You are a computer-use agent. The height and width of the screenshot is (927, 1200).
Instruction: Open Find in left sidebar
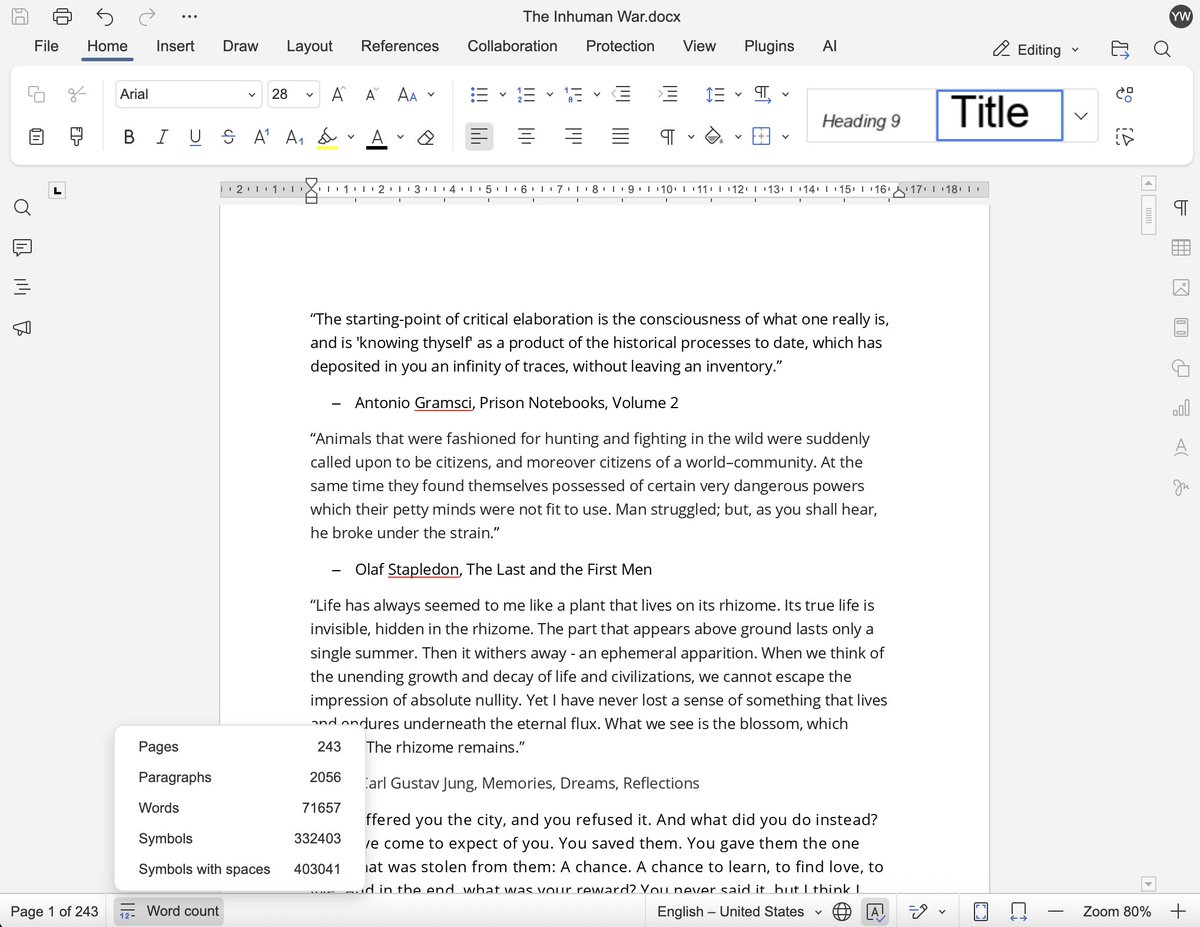pos(22,207)
